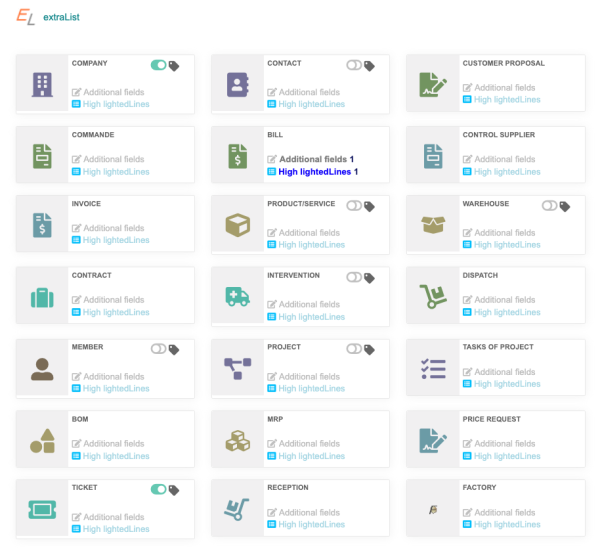The width and height of the screenshot is (600, 551).
Task: Click the Member person icon
Action: 41,368
